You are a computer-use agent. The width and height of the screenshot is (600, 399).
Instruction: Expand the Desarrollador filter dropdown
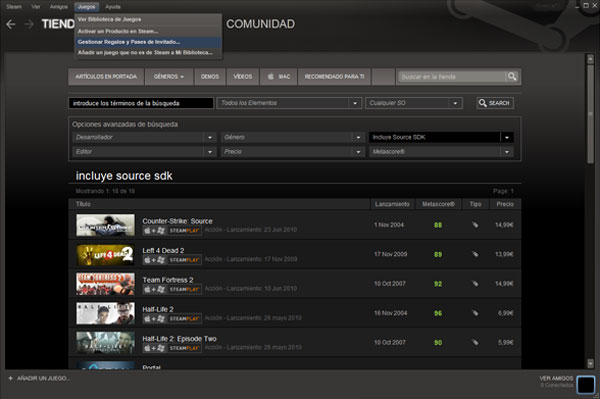(x=144, y=137)
